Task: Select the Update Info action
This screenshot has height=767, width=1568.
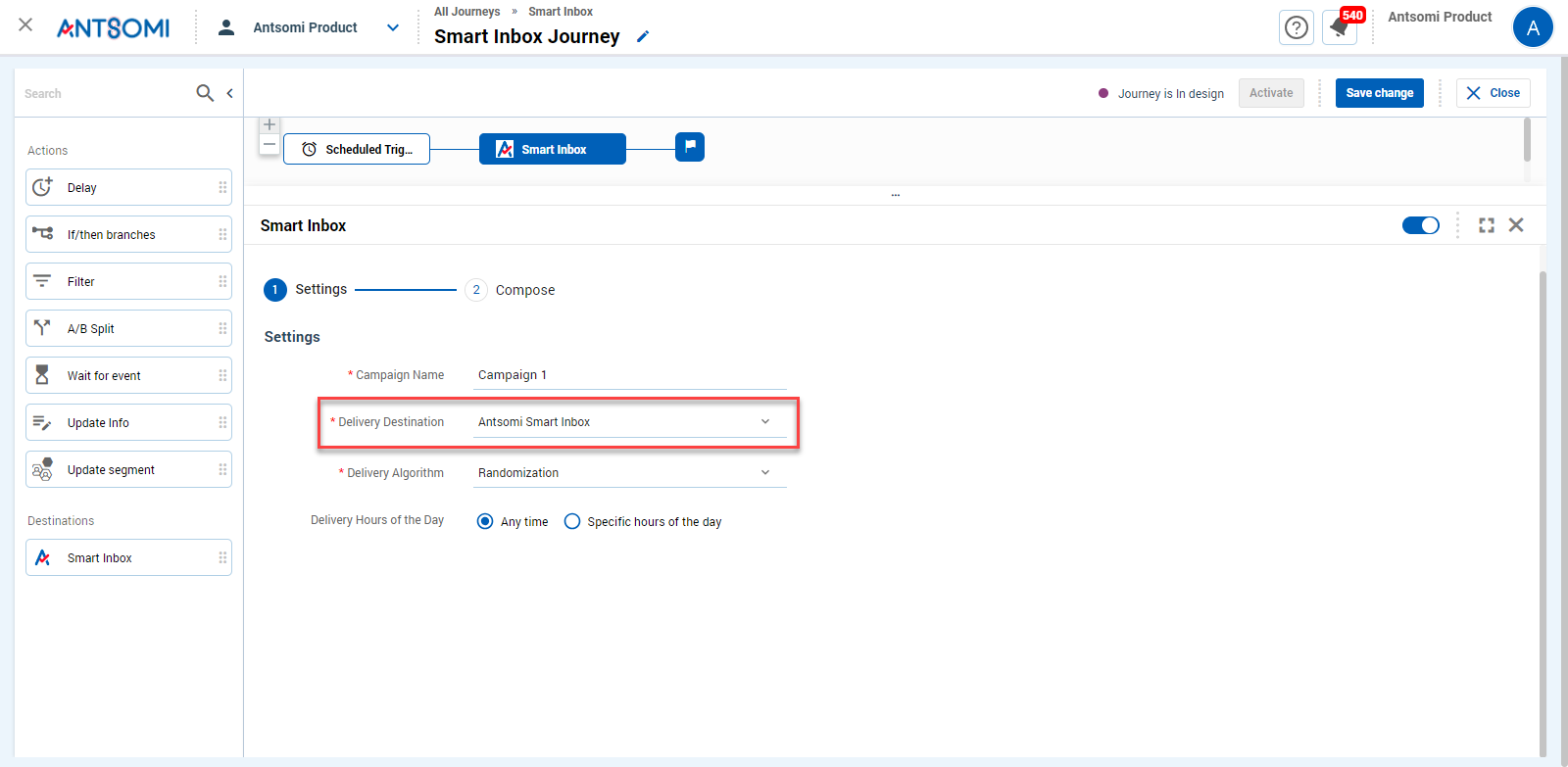Action: tap(128, 422)
